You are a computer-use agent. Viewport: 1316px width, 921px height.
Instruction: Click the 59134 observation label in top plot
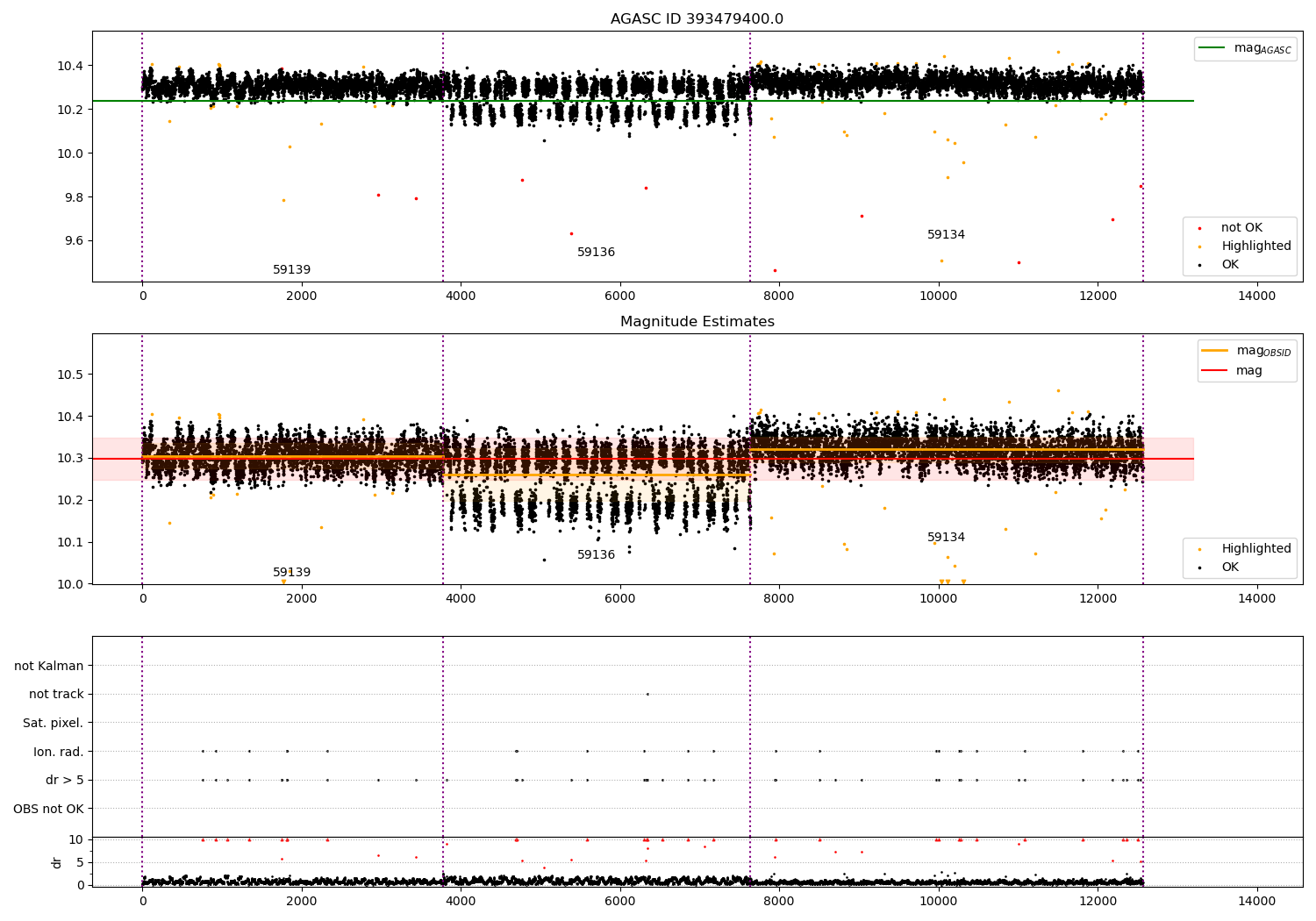[946, 235]
